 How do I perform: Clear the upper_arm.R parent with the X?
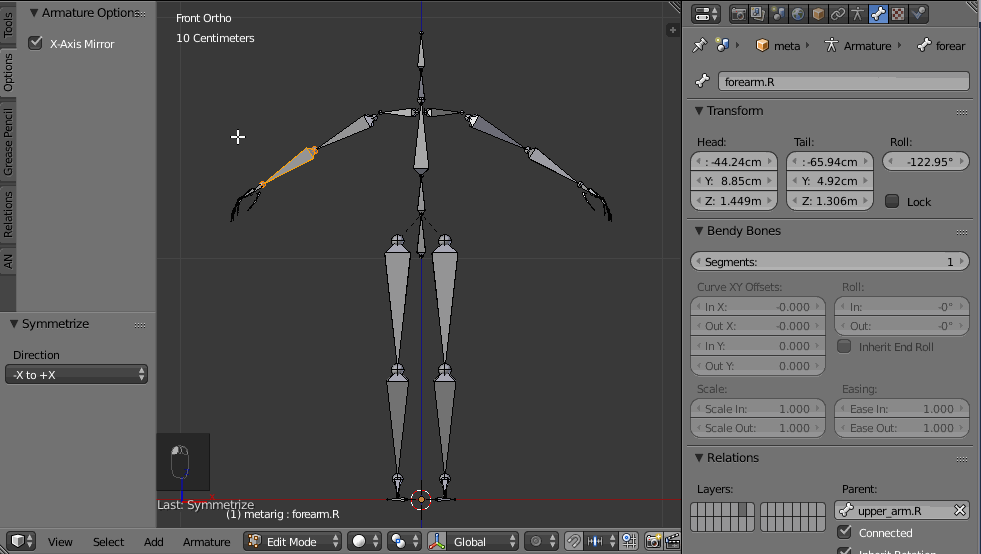tap(960, 510)
